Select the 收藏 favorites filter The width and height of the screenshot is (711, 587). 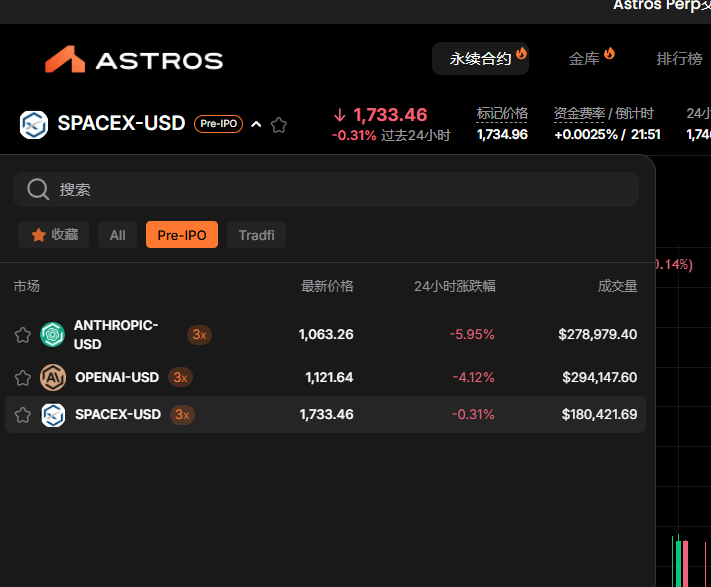tap(54, 234)
